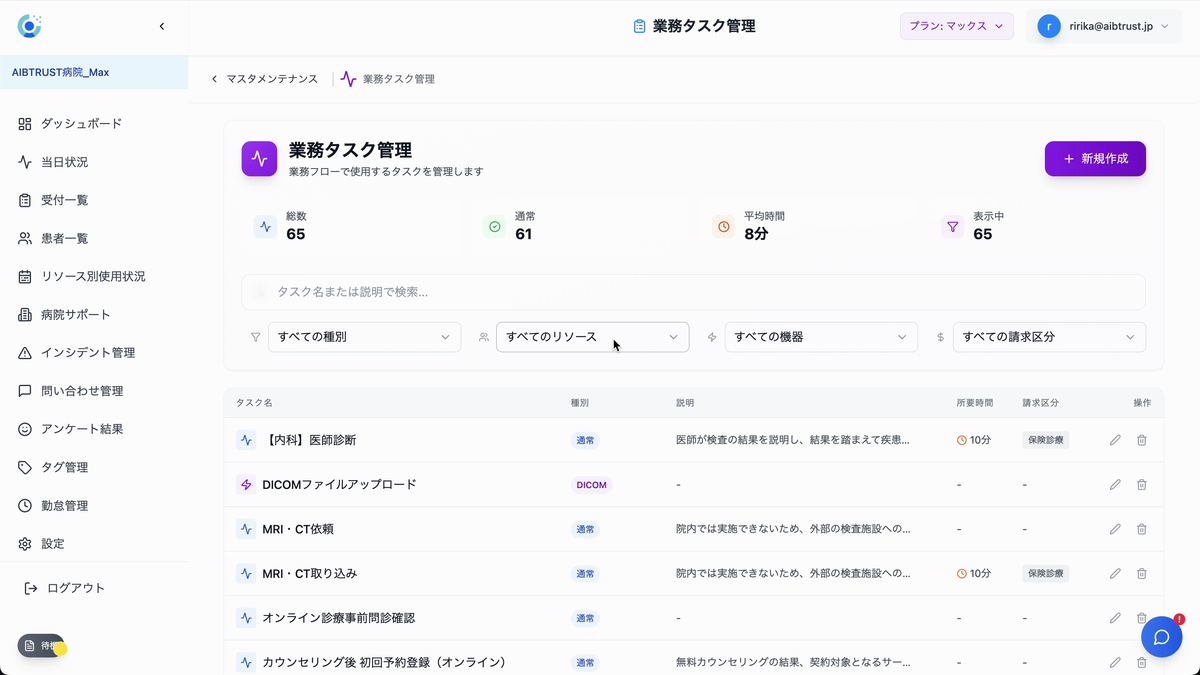Delete the DICOMファイルアップロード task via trash icon
The width and height of the screenshot is (1200, 675).
point(1141,484)
